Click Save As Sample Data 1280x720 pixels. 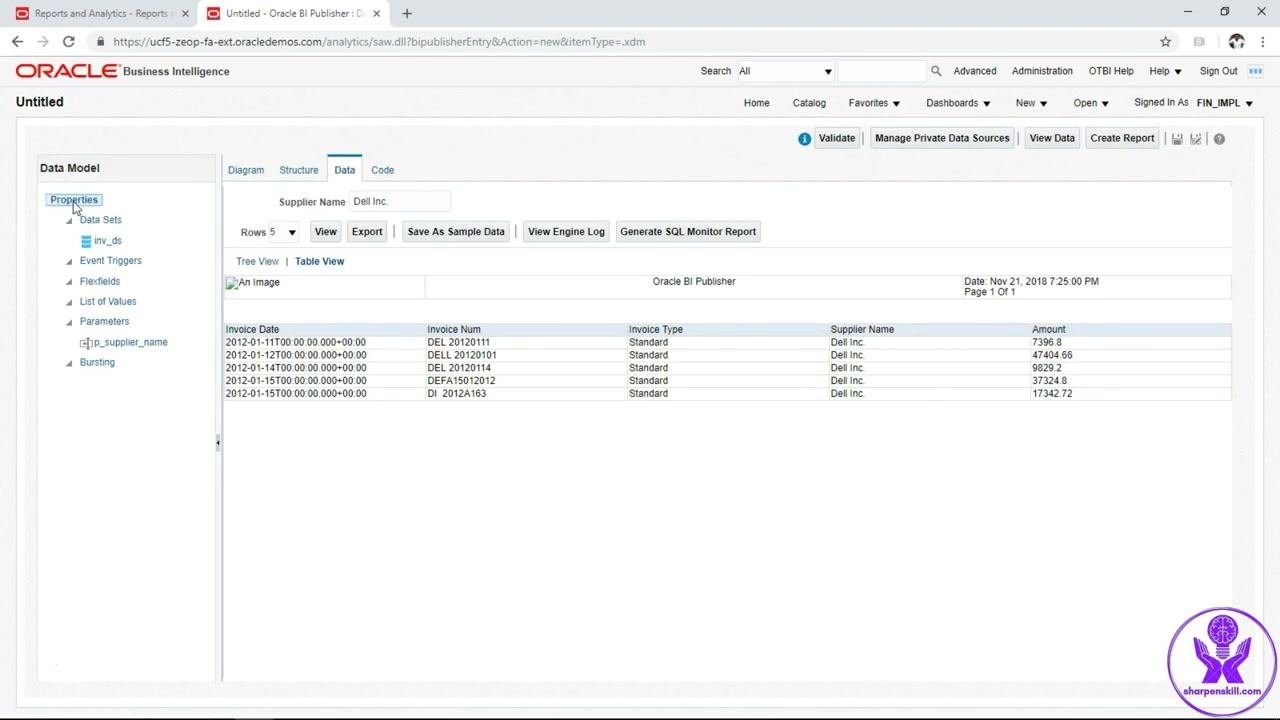[456, 232]
